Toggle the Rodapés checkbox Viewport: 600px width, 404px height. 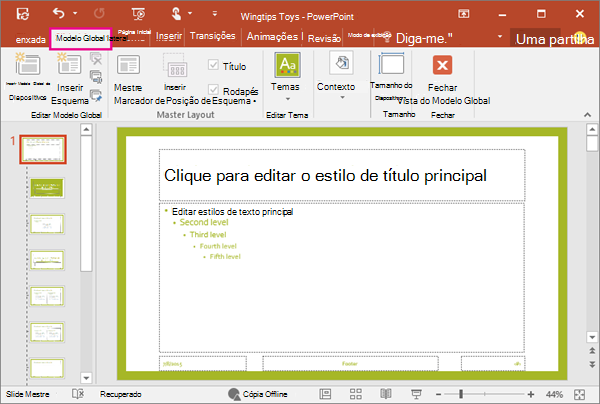point(213,90)
